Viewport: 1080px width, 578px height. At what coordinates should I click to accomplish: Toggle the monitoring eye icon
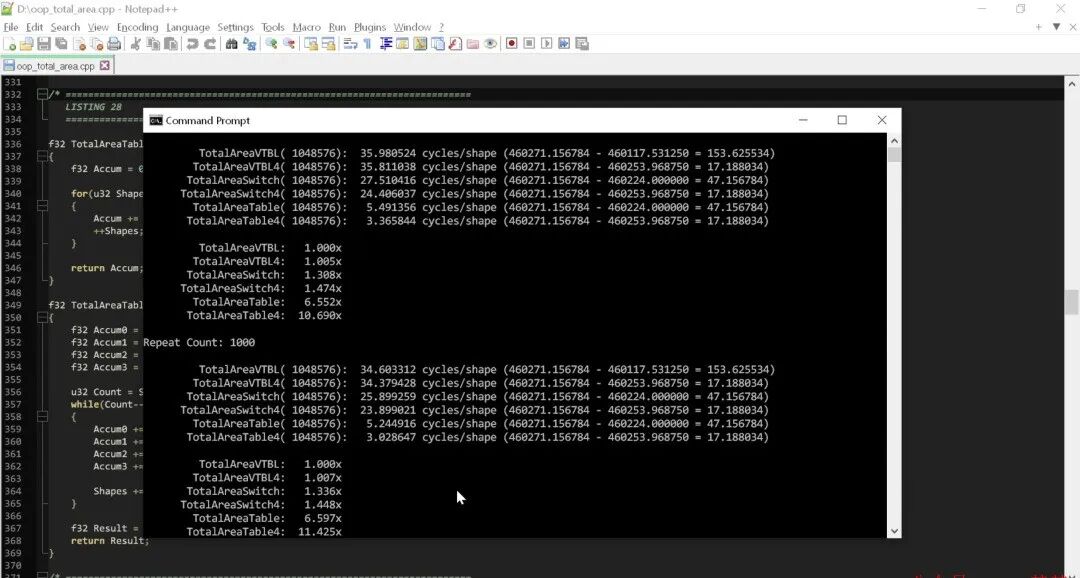coord(490,43)
